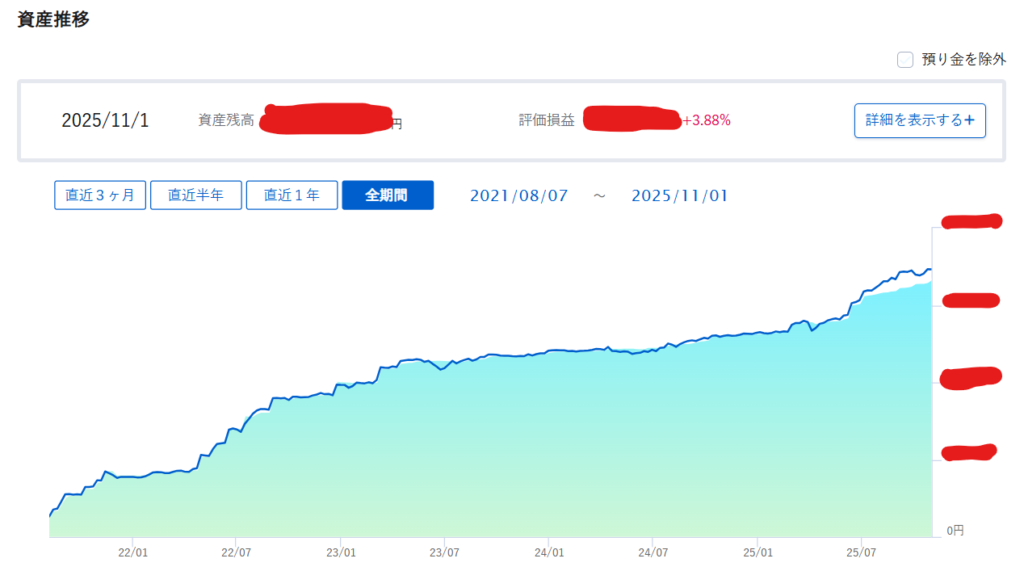
Task: Select the 直近3ヶ月 period tab
Action: click(x=100, y=195)
